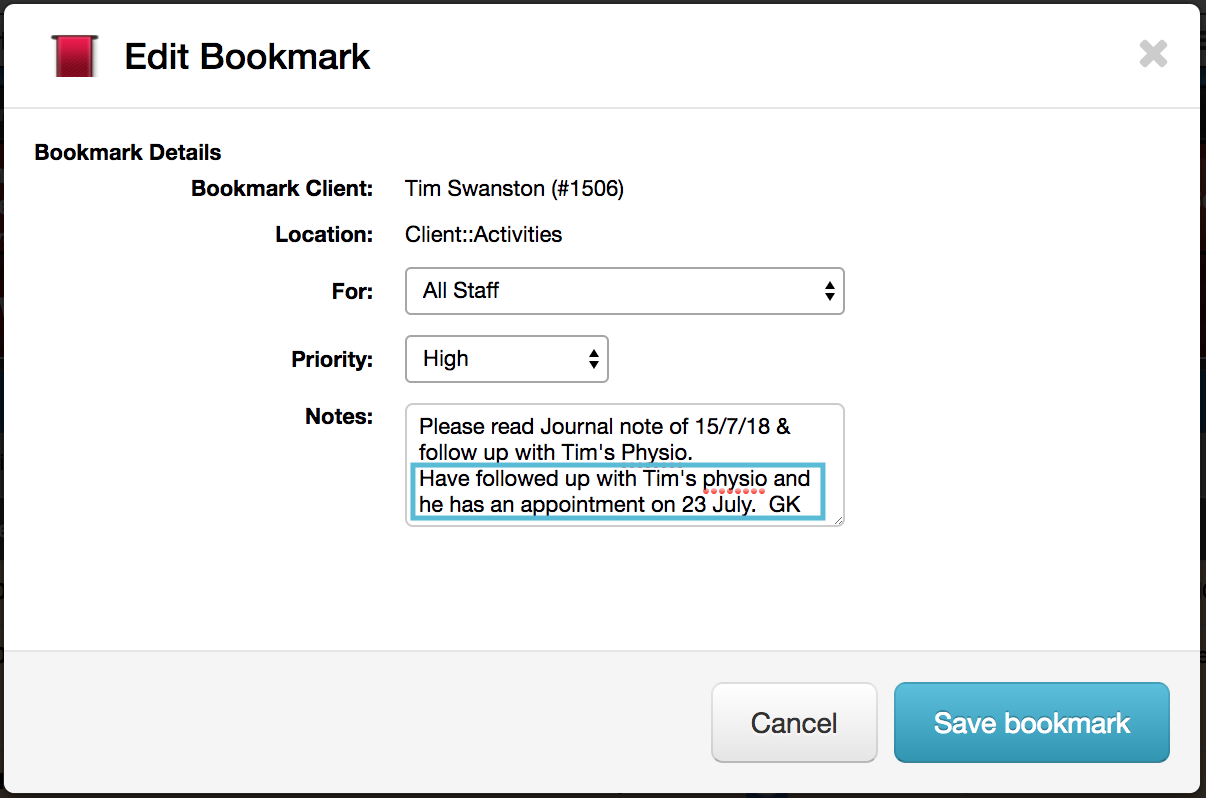
Task: Click the client name Tim Swanston (#1506)
Action: click(514, 188)
